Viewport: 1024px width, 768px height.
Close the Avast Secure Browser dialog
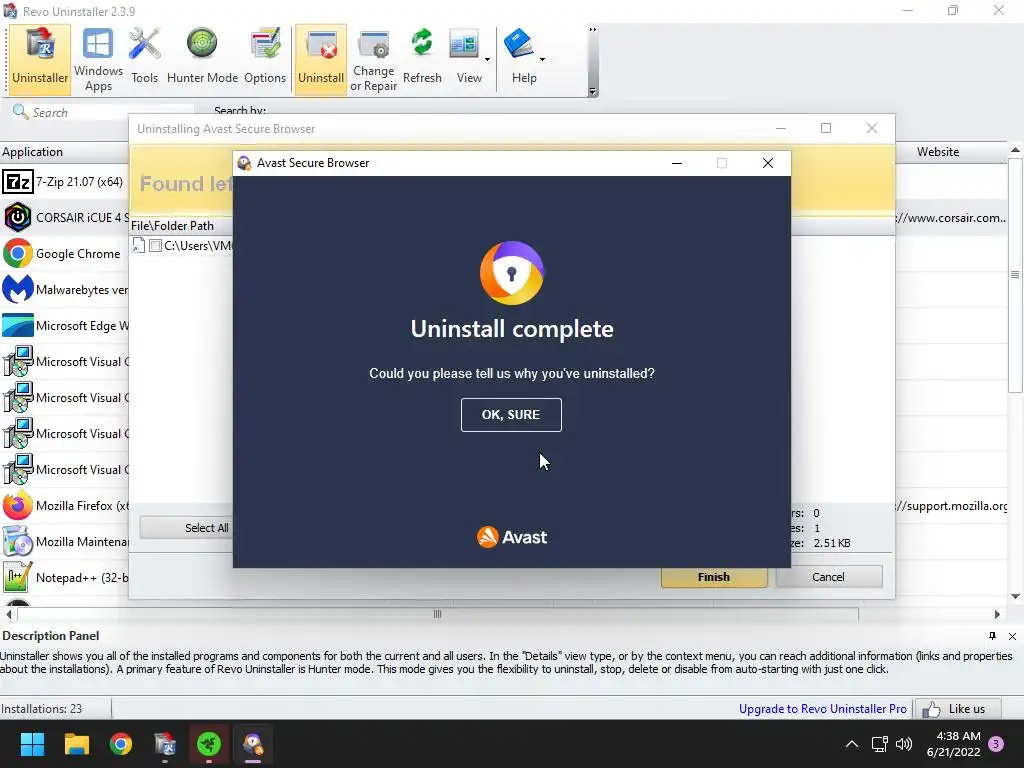click(768, 163)
